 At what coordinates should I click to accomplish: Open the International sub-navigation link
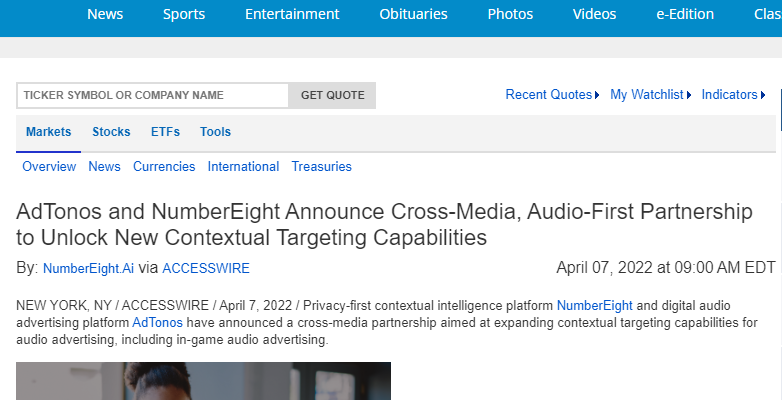(x=243, y=167)
